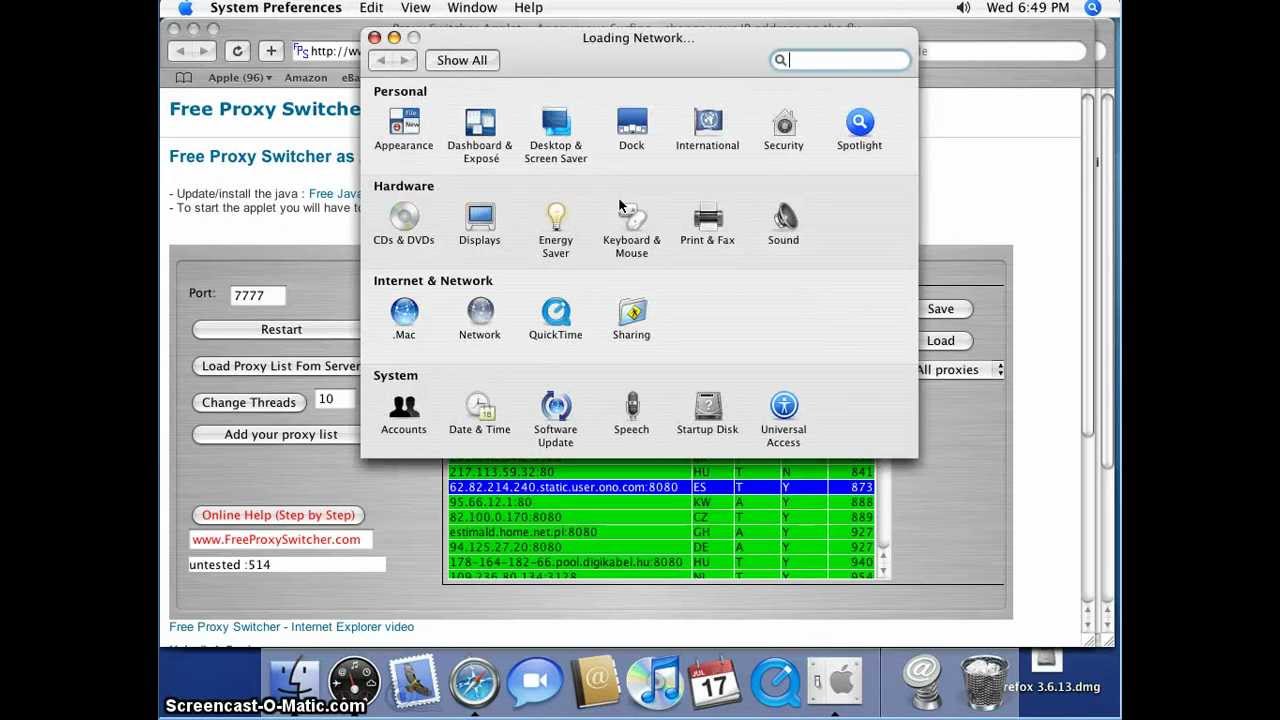This screenshot has height=720, width=1280.
Task: Open the Apple menu
Action: pyautogui.click(x=185, y=8)
